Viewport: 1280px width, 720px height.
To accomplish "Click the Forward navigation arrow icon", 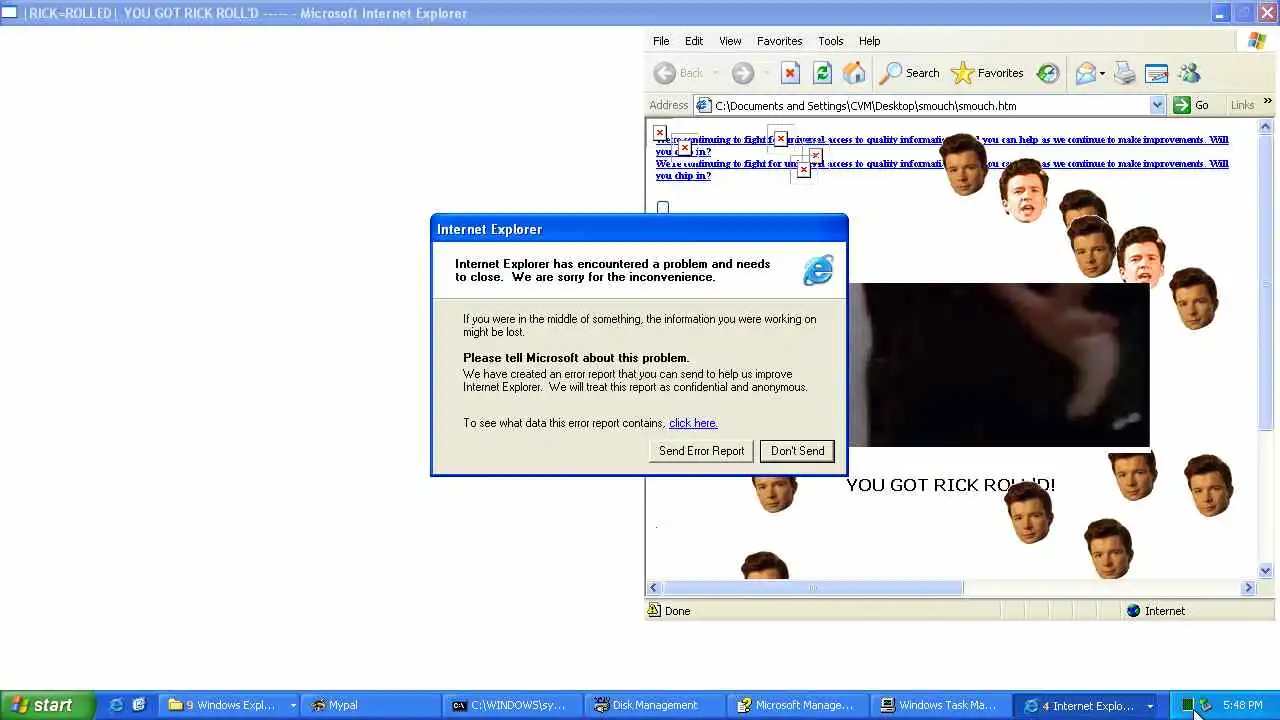I will [742, 73].
